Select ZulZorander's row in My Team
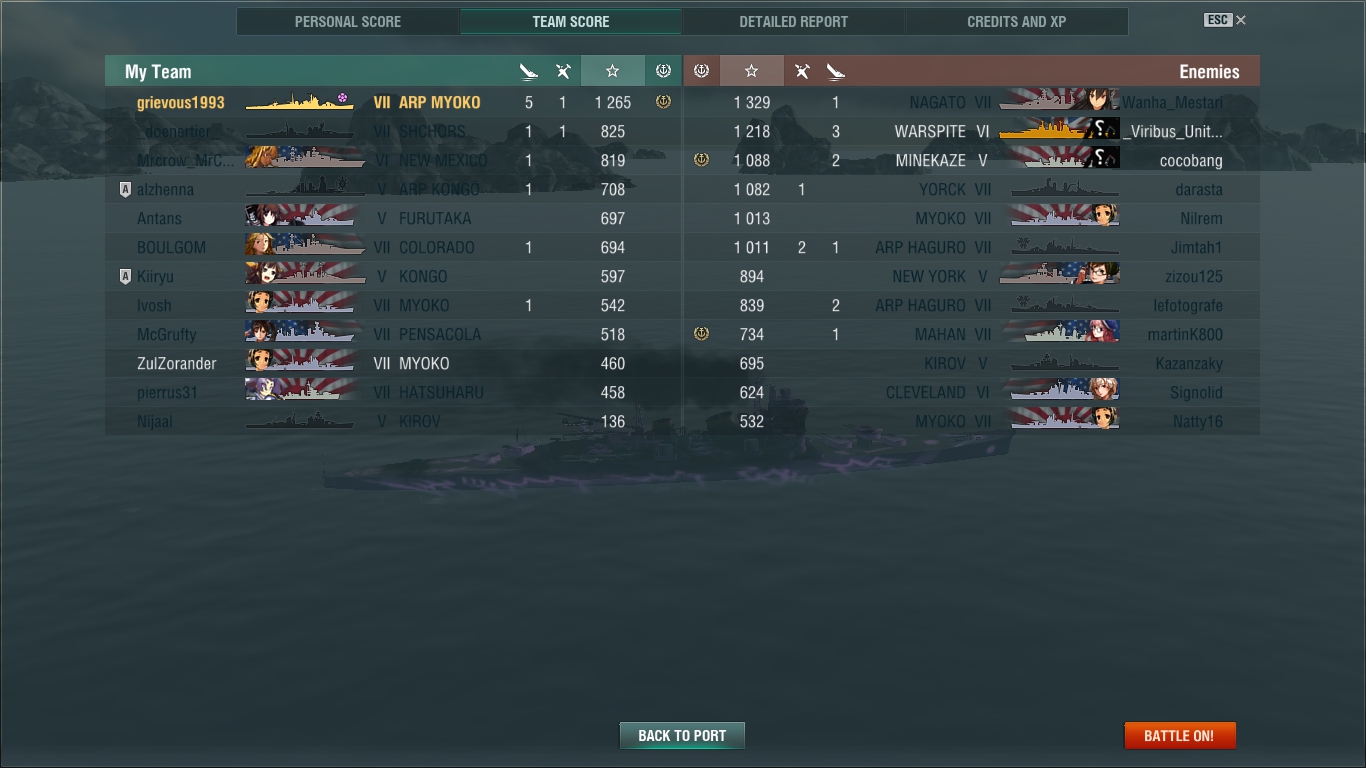The width and height of the screenshot is (1366, 768). tap(393, 363)
